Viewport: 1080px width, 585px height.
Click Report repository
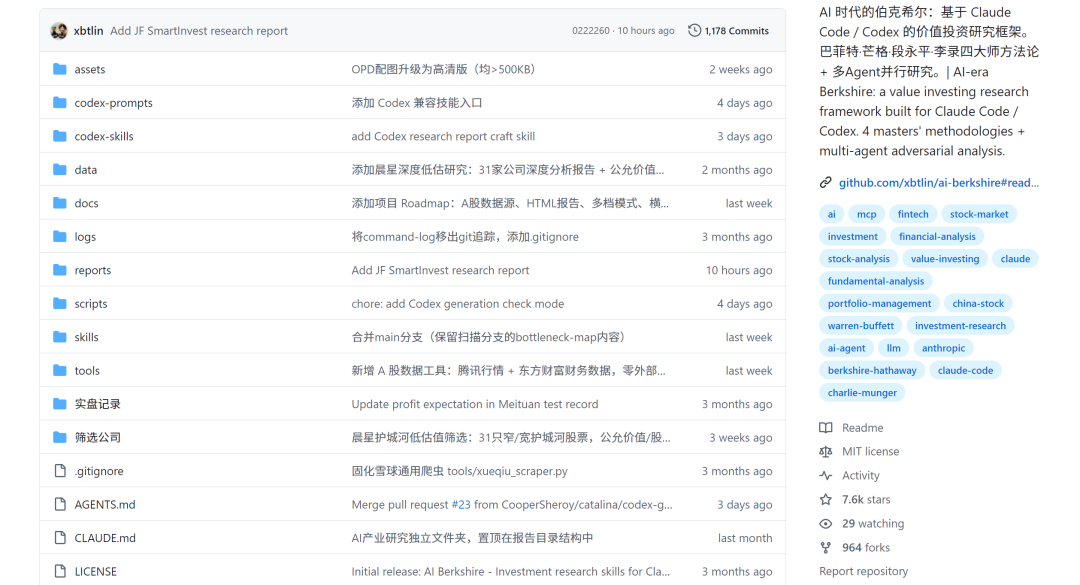[863, 571]
